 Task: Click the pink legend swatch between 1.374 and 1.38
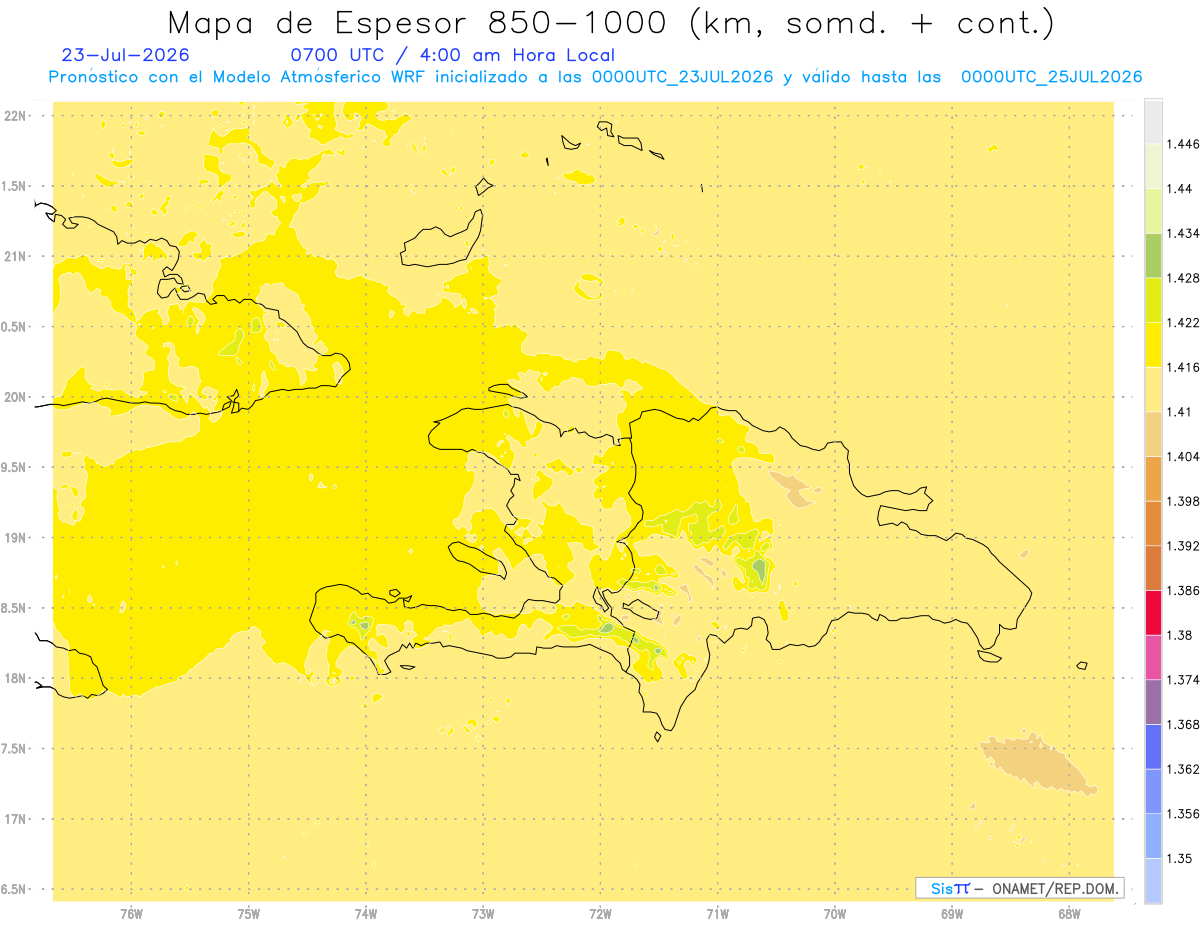[x=1153, y=657]
